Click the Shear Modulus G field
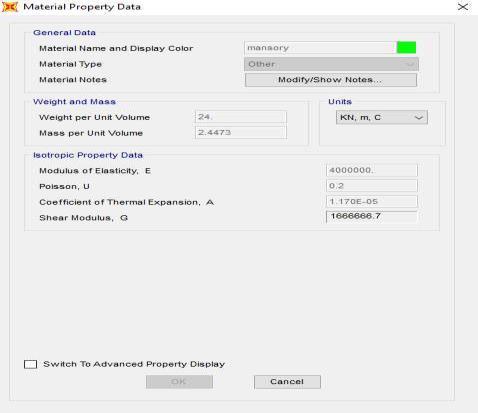 [372, 217]
